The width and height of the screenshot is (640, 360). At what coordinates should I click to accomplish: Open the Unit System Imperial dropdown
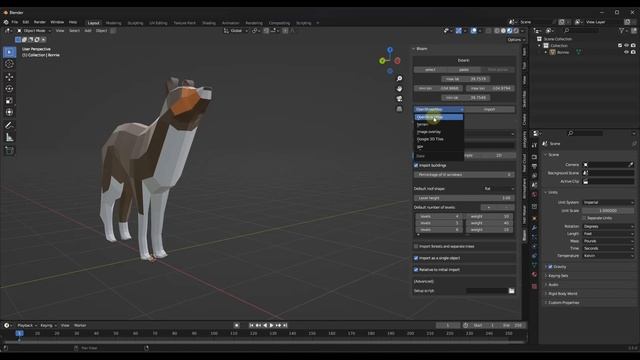608,202
